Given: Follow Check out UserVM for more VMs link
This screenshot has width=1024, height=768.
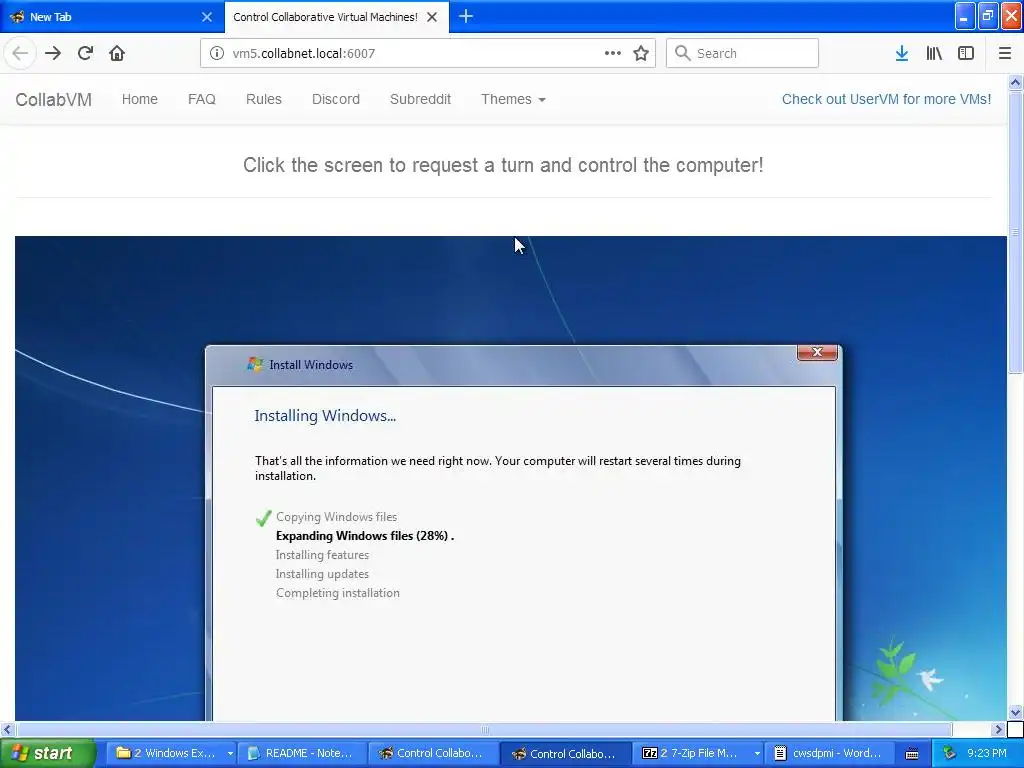Looking at the screenshot, I should [886, 99].
